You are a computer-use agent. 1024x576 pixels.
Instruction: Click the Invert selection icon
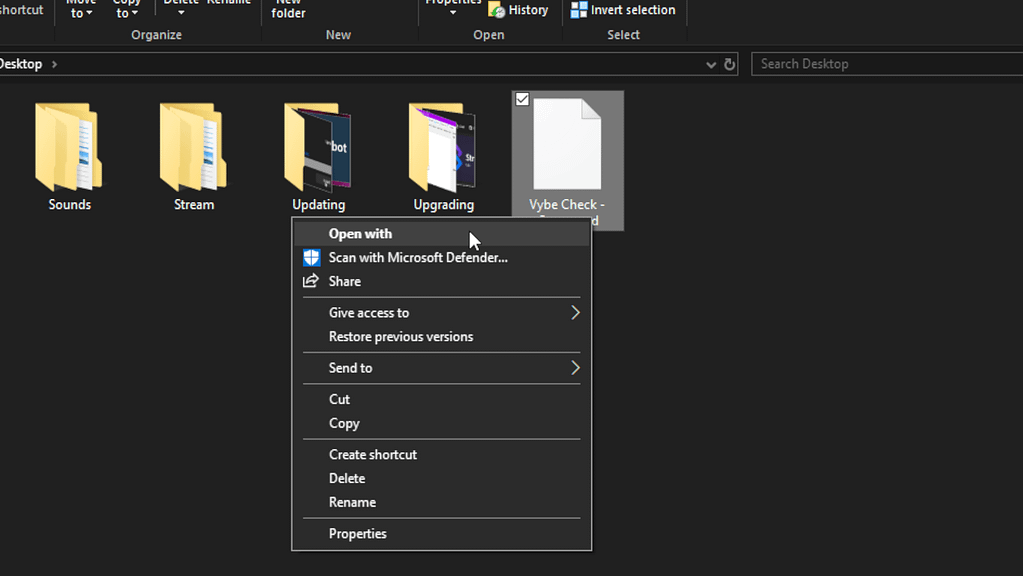579,10
